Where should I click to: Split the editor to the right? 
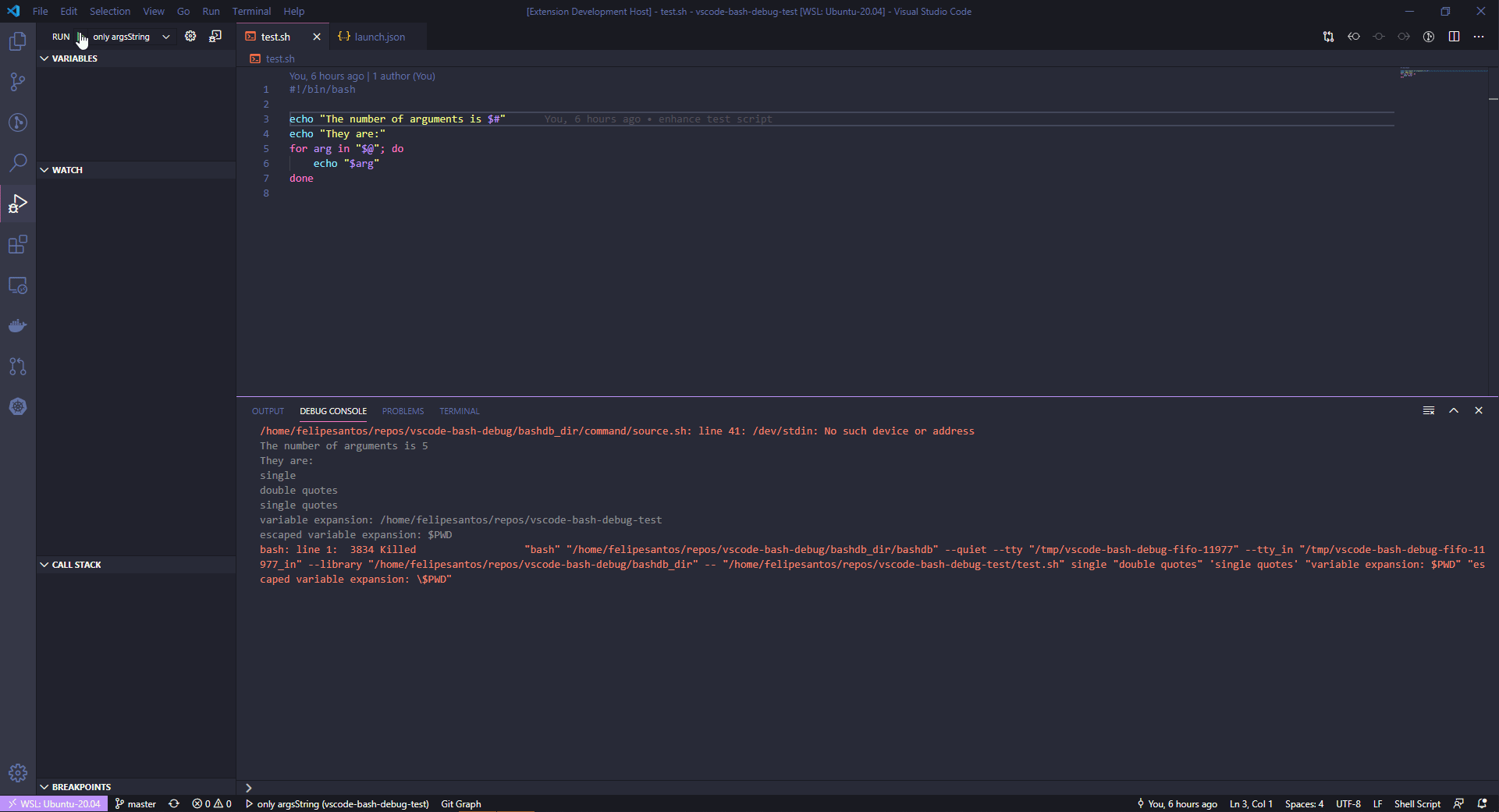click(x=1454, y=37)
